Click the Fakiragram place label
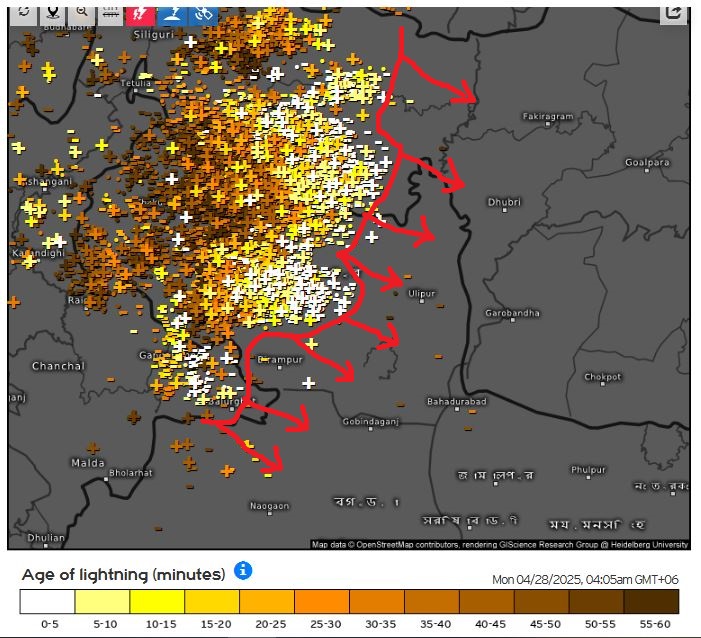Viewport: 701px width, 638px height. click(x=548, y=116)
